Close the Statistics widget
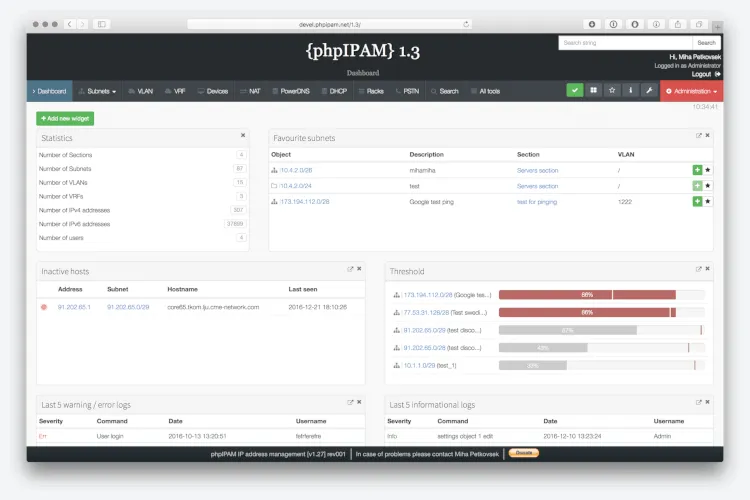Image resolution: width=750 pixels, height=500 pixels. [x=243, y=135]
